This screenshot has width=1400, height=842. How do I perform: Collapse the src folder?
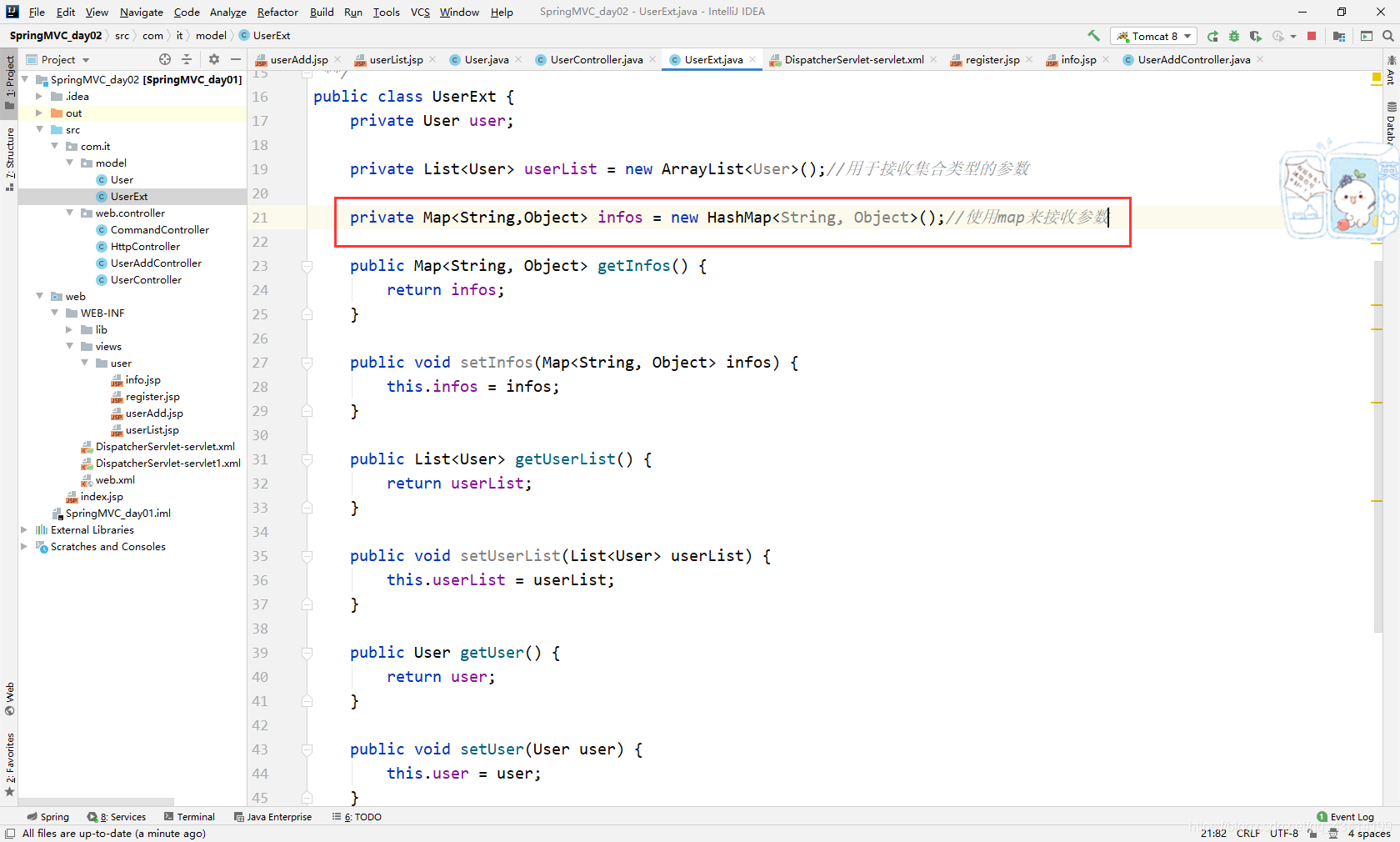[38, 130]
